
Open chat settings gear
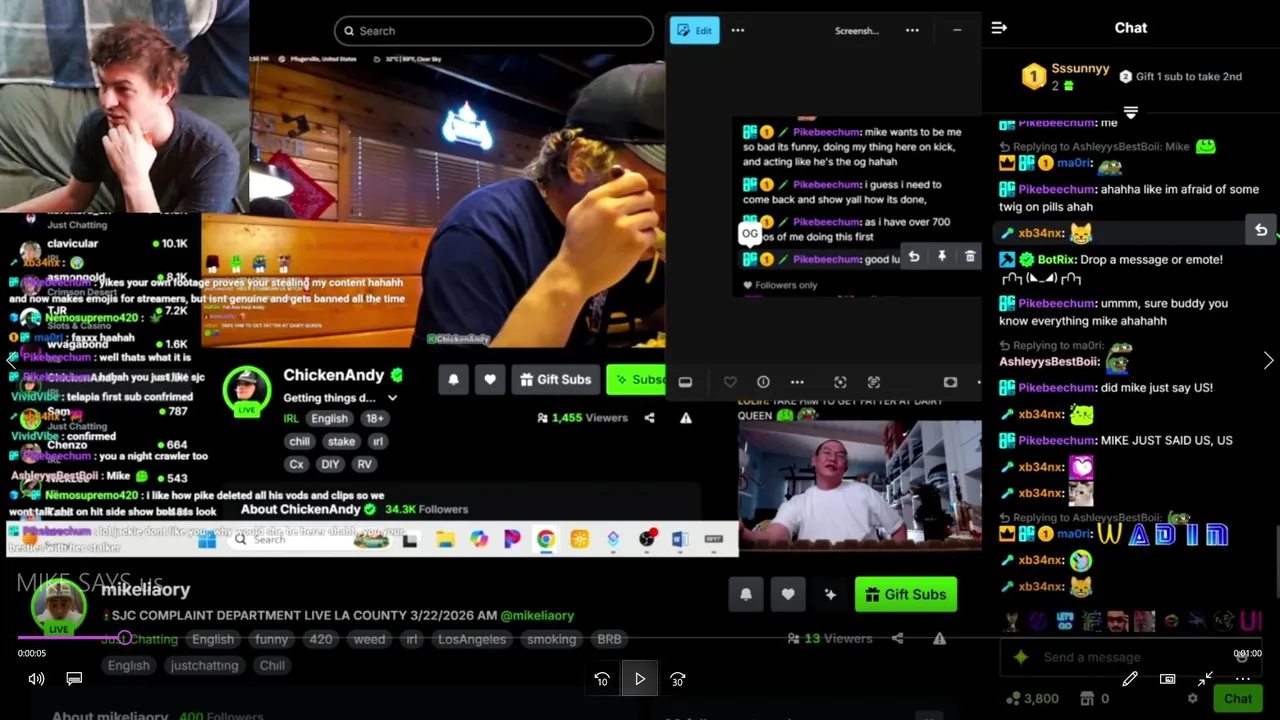click(1193, 699)
